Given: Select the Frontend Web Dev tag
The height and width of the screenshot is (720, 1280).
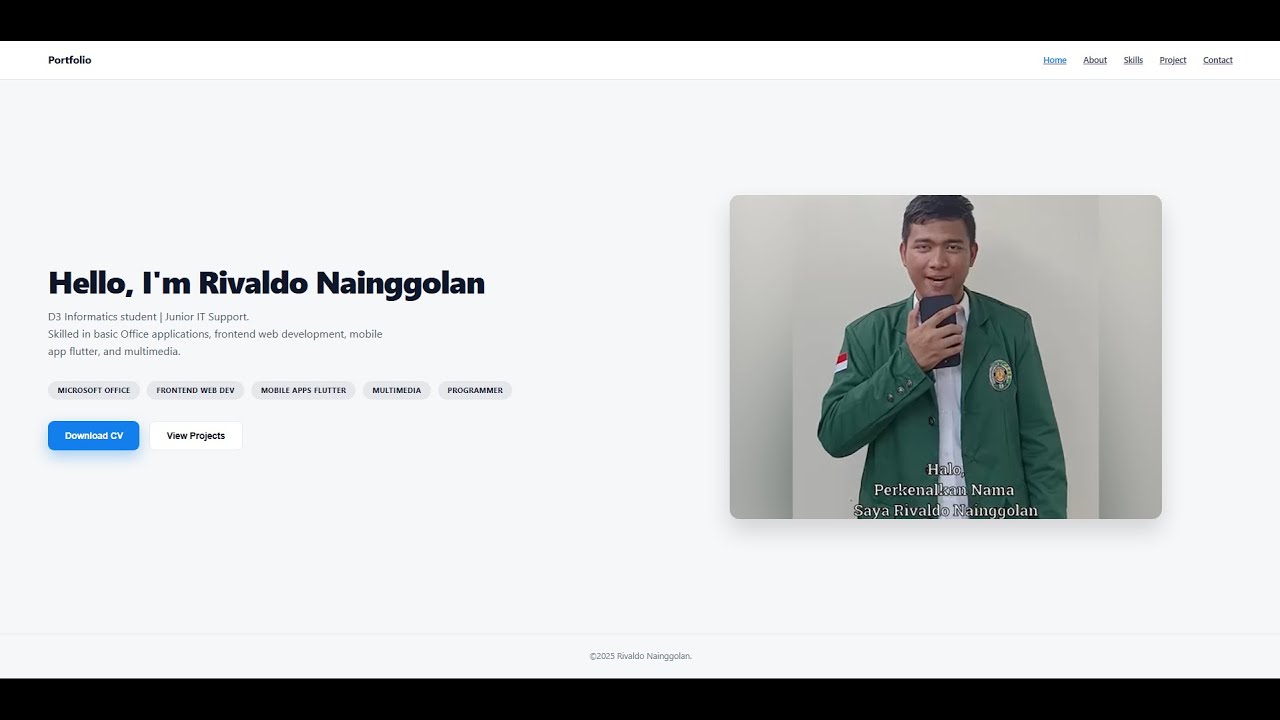Looking at the screenshot, I should [195, 390].
